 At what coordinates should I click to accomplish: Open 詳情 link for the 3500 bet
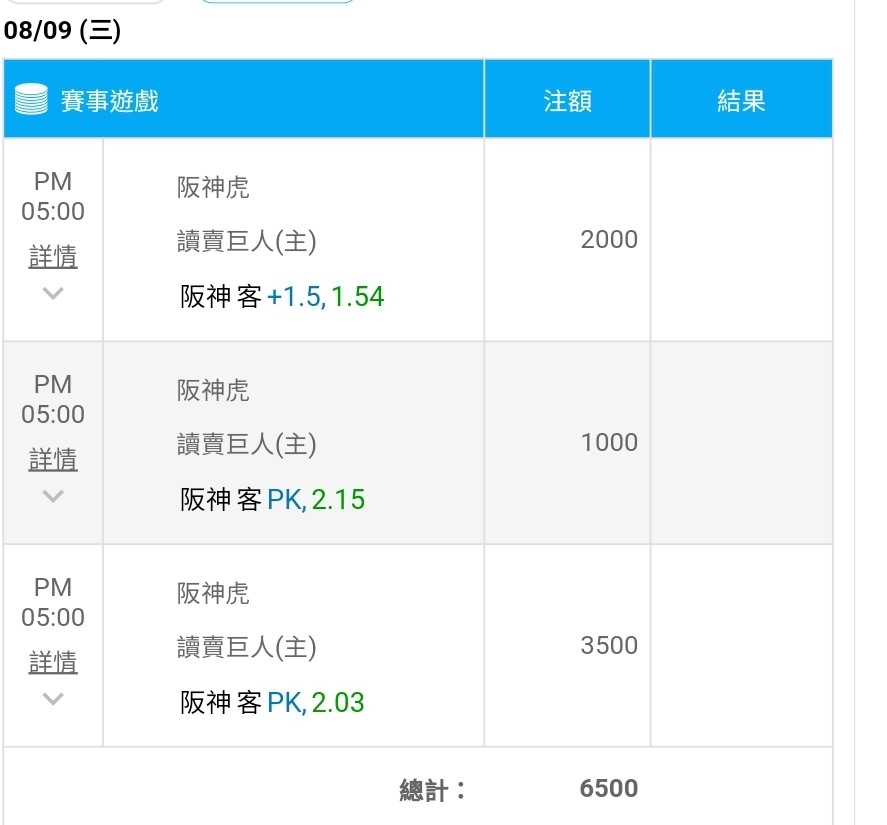53,662
